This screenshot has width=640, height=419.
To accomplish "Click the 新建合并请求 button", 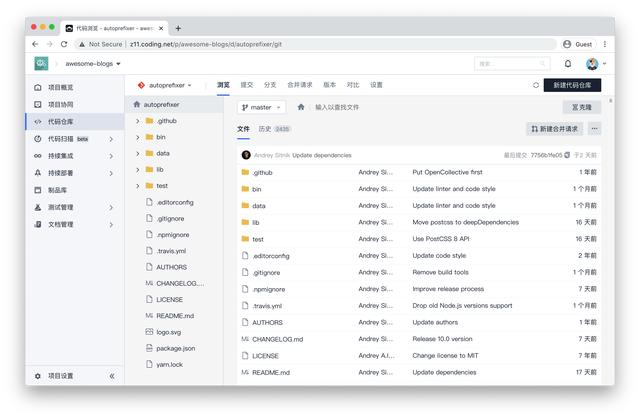I will [554, 129].
